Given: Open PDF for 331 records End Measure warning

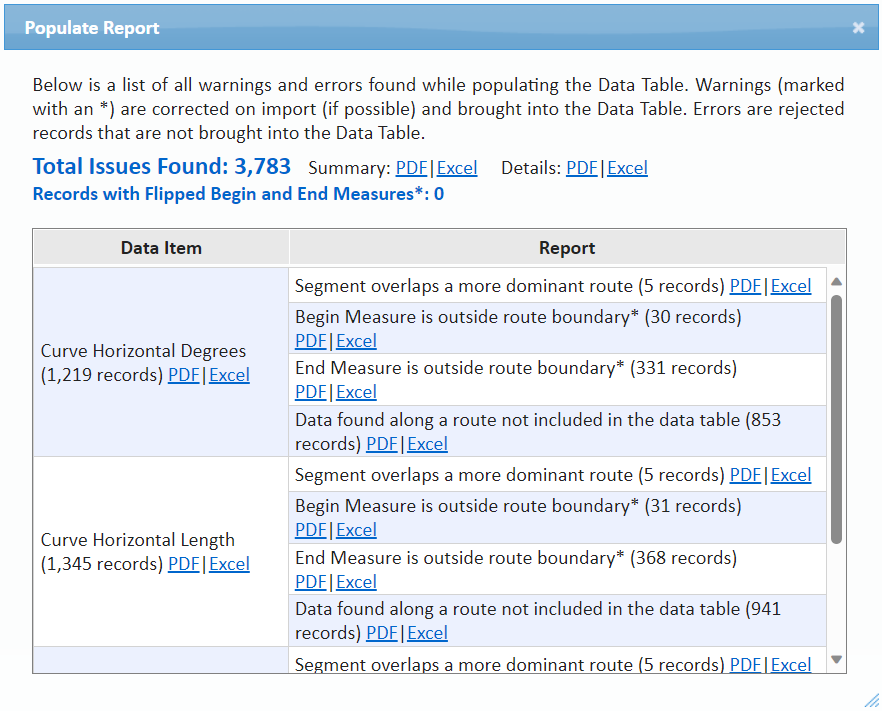Looking at the screenshot, I should (311, 392).
